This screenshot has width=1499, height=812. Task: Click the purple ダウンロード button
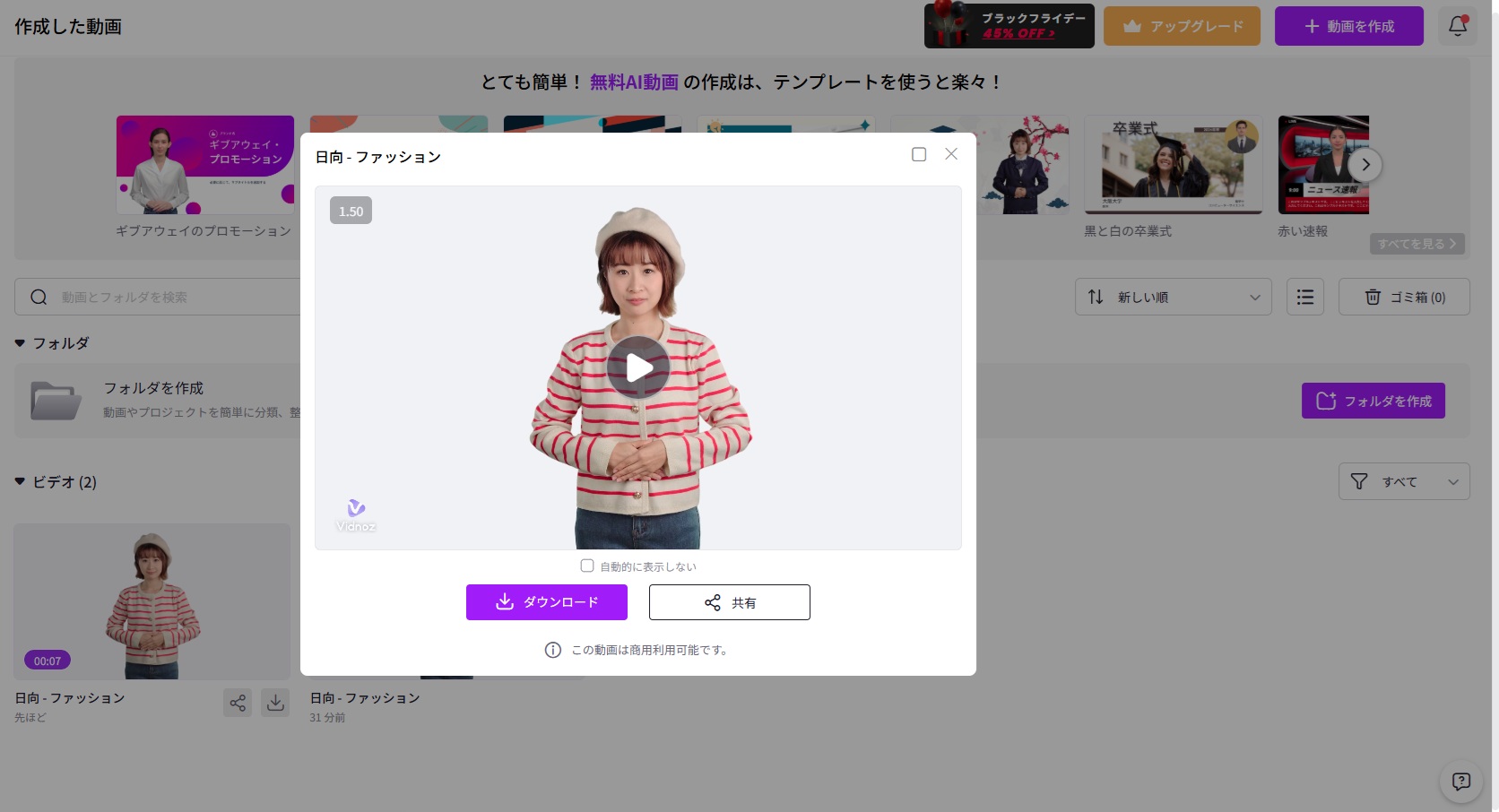(547, 602)
